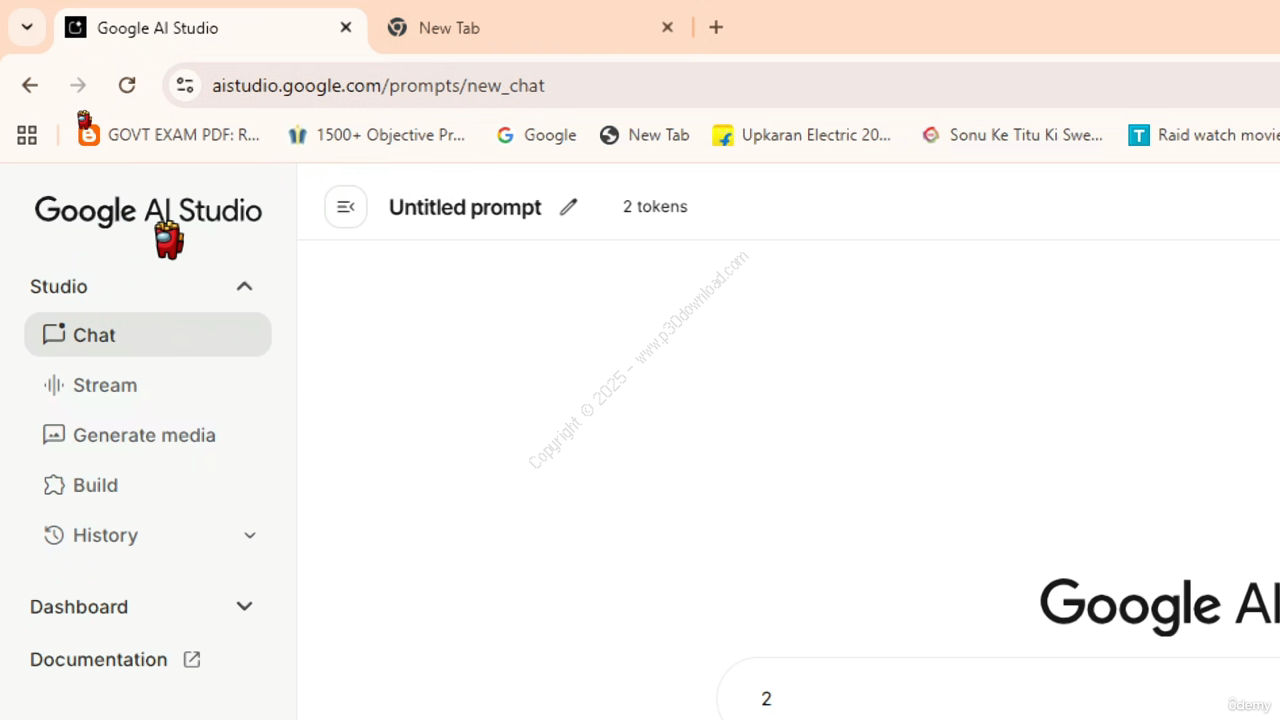The height and width of the screenshot is (720, 1280).
Task: Select Generate media in sidebar
Action: pyautogui.click(x=143, y=435)
